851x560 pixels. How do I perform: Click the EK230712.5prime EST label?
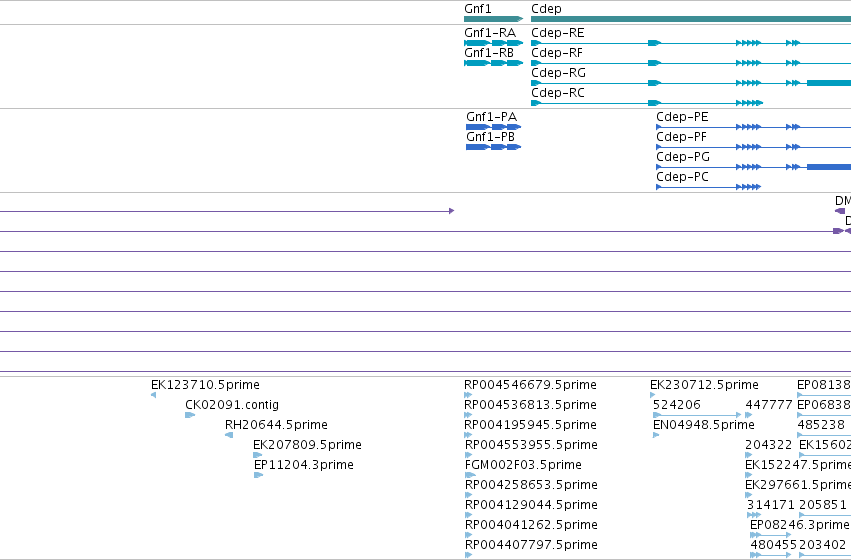pyautogui.click(x=704, y=385)
